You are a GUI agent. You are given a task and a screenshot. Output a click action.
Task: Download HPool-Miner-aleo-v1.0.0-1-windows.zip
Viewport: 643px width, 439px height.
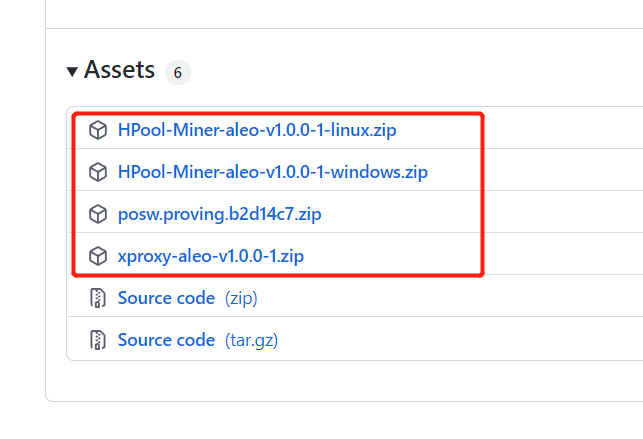(x=272, y=172)
